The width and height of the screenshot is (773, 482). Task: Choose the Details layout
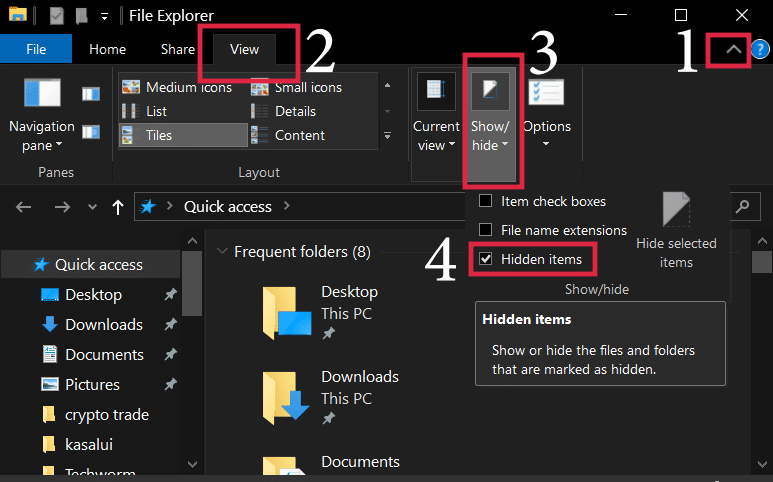283,111
